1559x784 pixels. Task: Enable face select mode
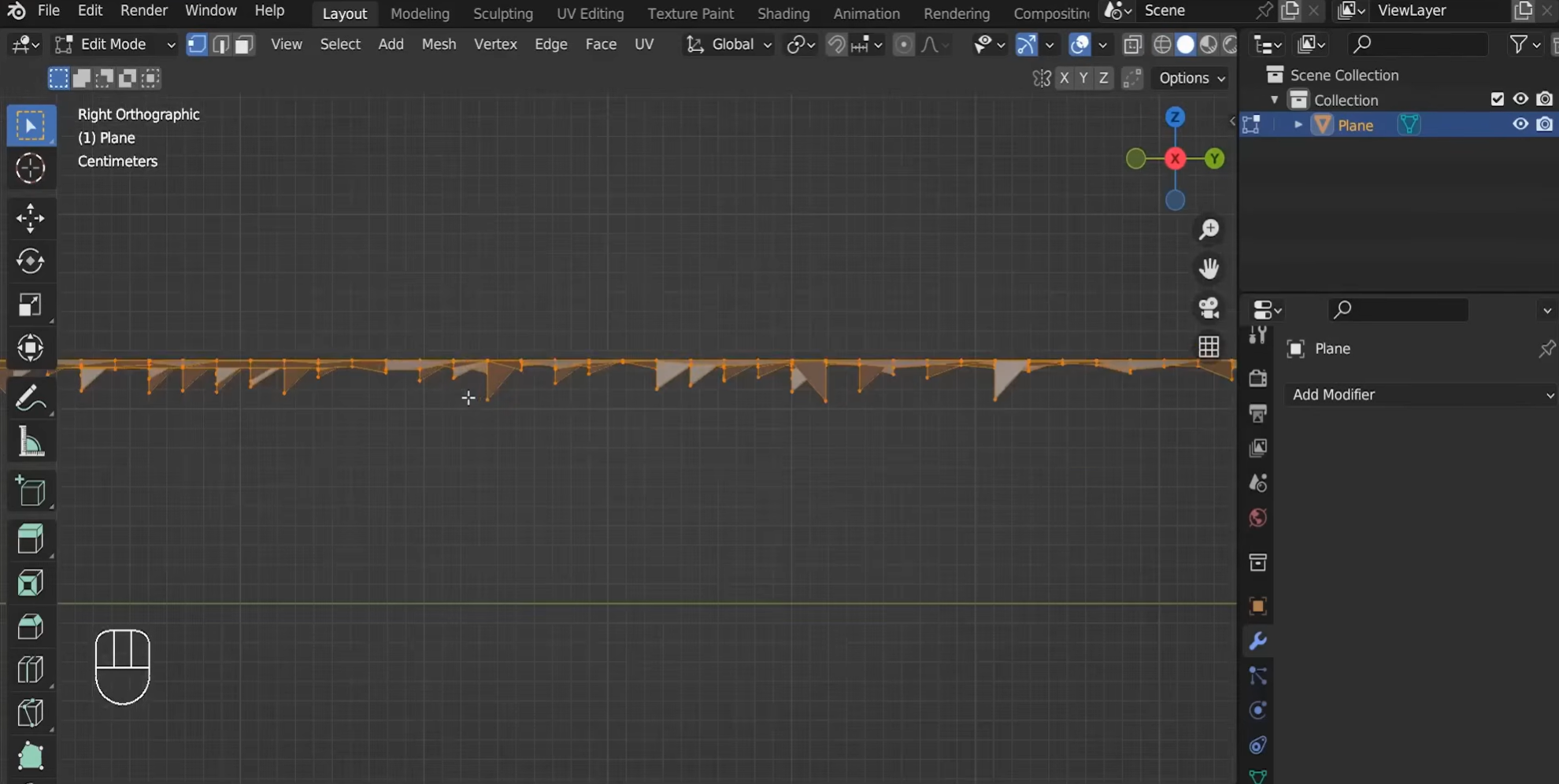(x=244, y=45)
